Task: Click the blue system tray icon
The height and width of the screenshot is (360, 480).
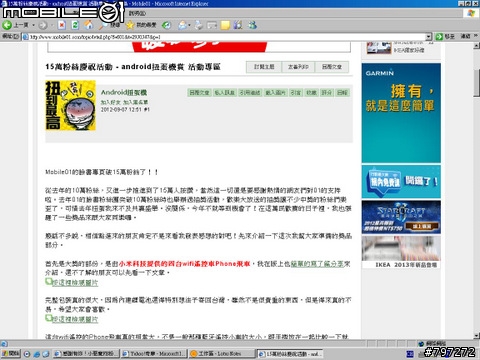Action: [410, 354]
